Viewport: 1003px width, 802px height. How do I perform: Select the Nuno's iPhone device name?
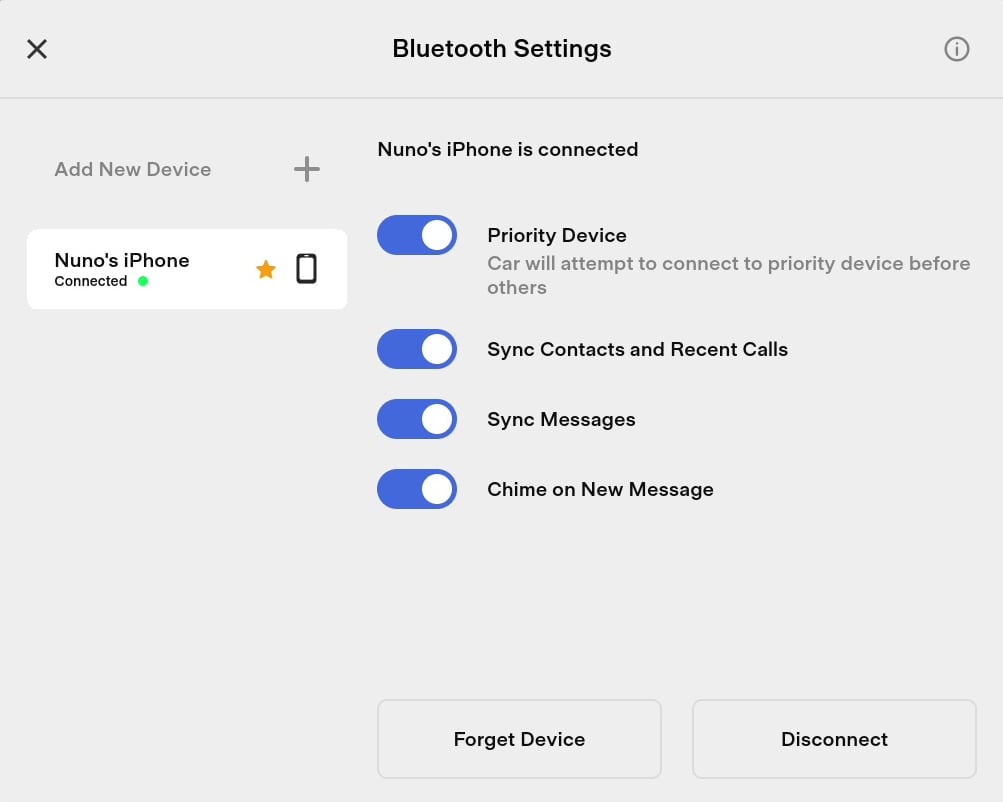tap(122, 260)
